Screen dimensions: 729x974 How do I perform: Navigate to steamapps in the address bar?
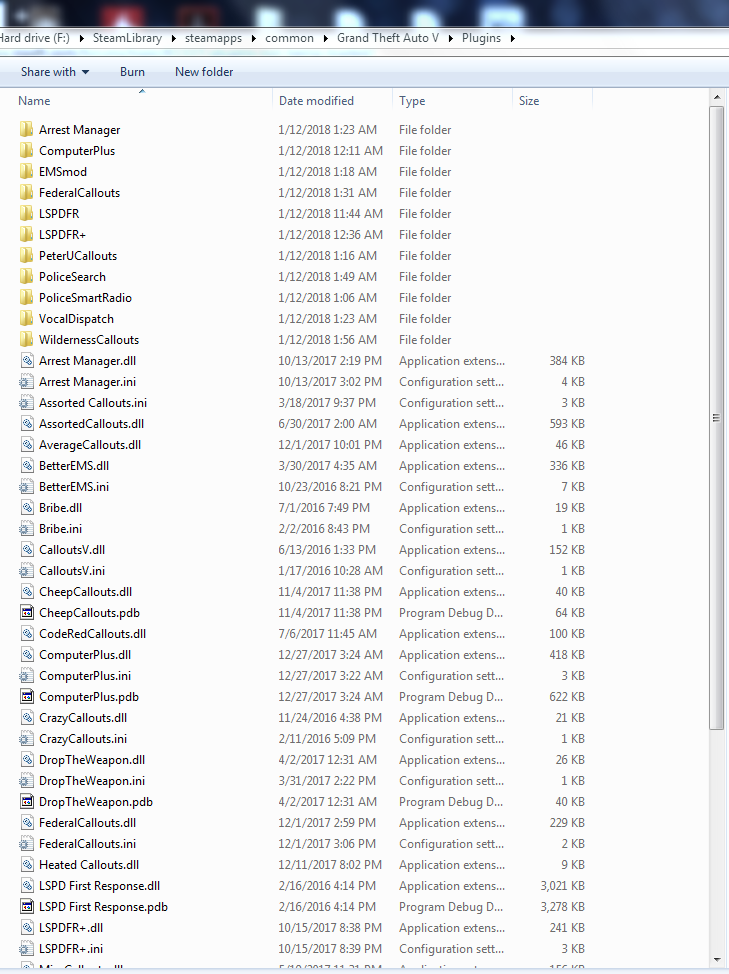pos(214,38)
